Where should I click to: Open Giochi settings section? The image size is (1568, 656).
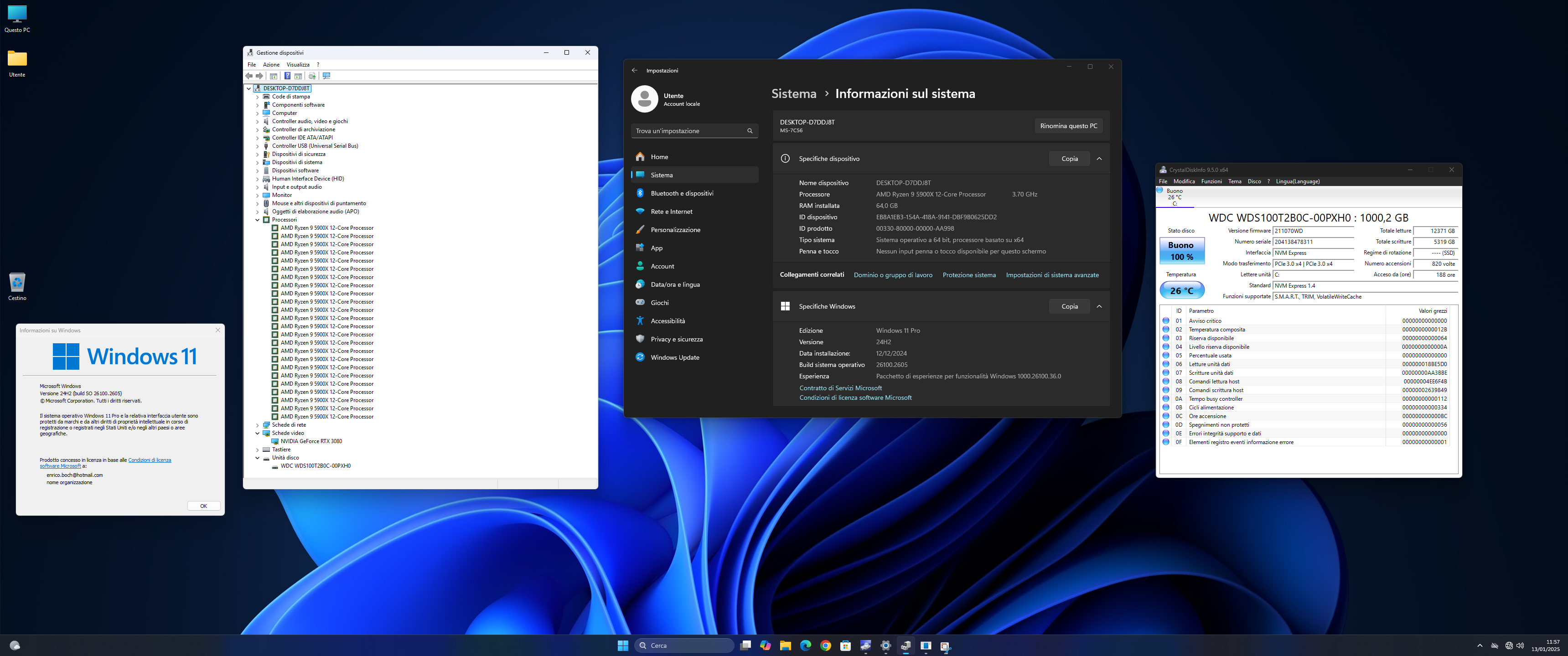click(694, 303)
